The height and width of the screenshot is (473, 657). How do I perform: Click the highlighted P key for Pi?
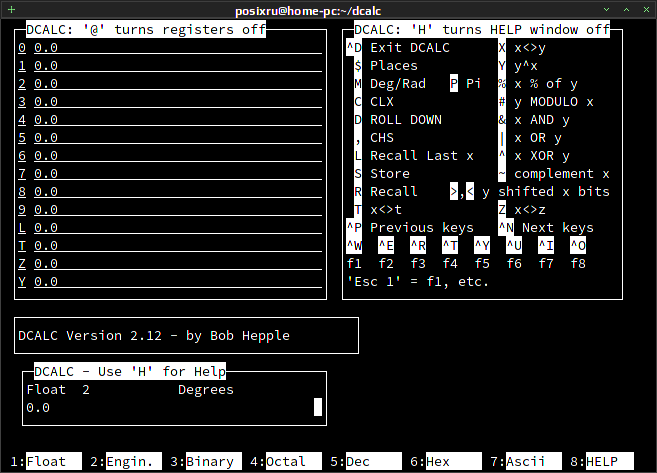pyautogui.click(x=454, y=84)
